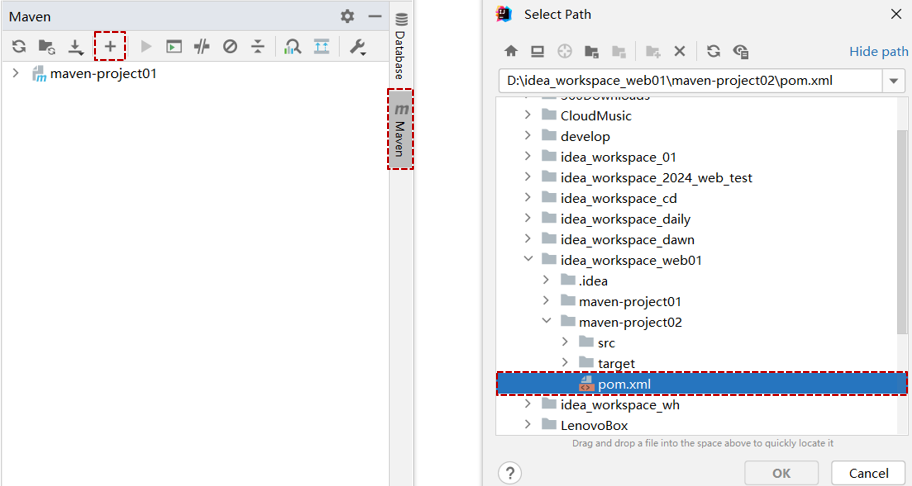This screenshot has width=912, height=486.
Task: Go to home directory in Select Path
Action: pos(511,51)
